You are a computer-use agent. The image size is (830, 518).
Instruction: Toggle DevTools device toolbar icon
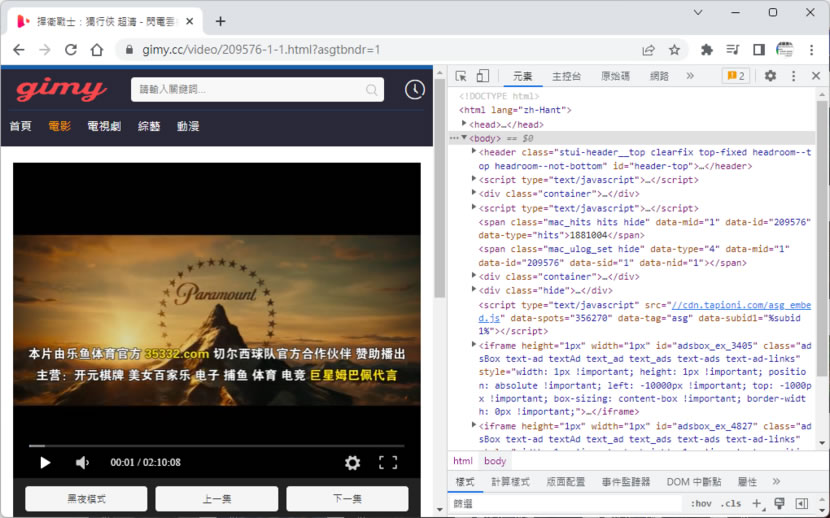pyautogui.click(x=482, y=76)
